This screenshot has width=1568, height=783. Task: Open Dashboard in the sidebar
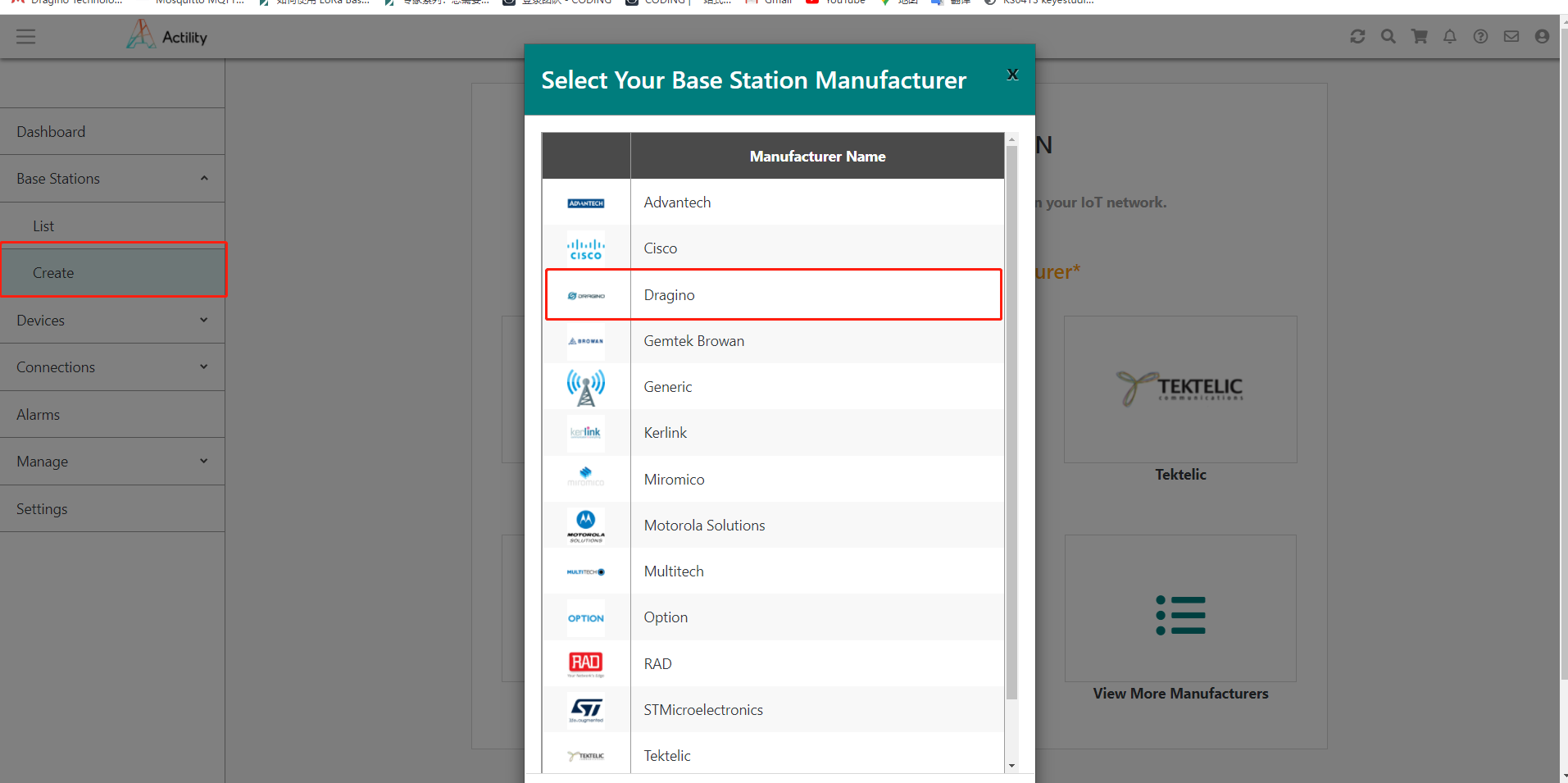pyautogui.click(x=112, y=131)
